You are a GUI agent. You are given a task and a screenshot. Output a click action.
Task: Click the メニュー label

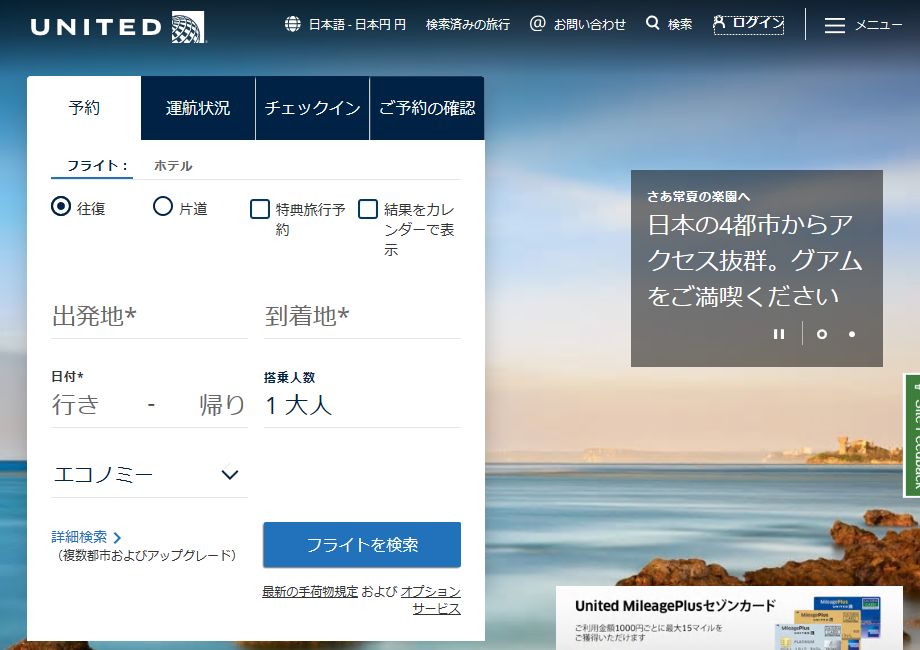pos(878,25)
